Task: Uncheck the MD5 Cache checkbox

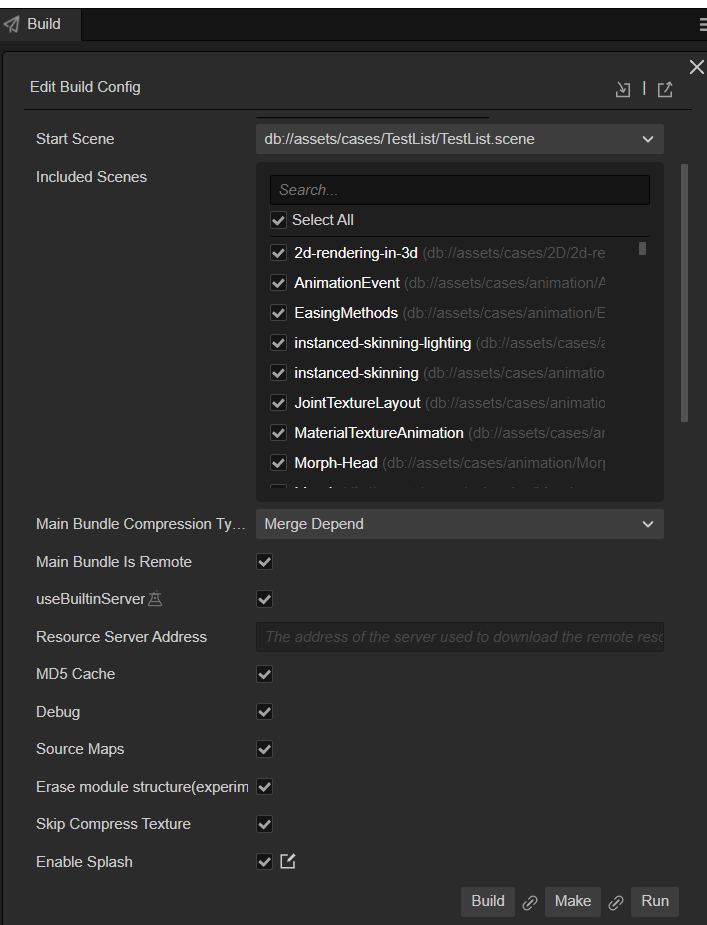Action: pyautogui.click(x=265, y=674)
